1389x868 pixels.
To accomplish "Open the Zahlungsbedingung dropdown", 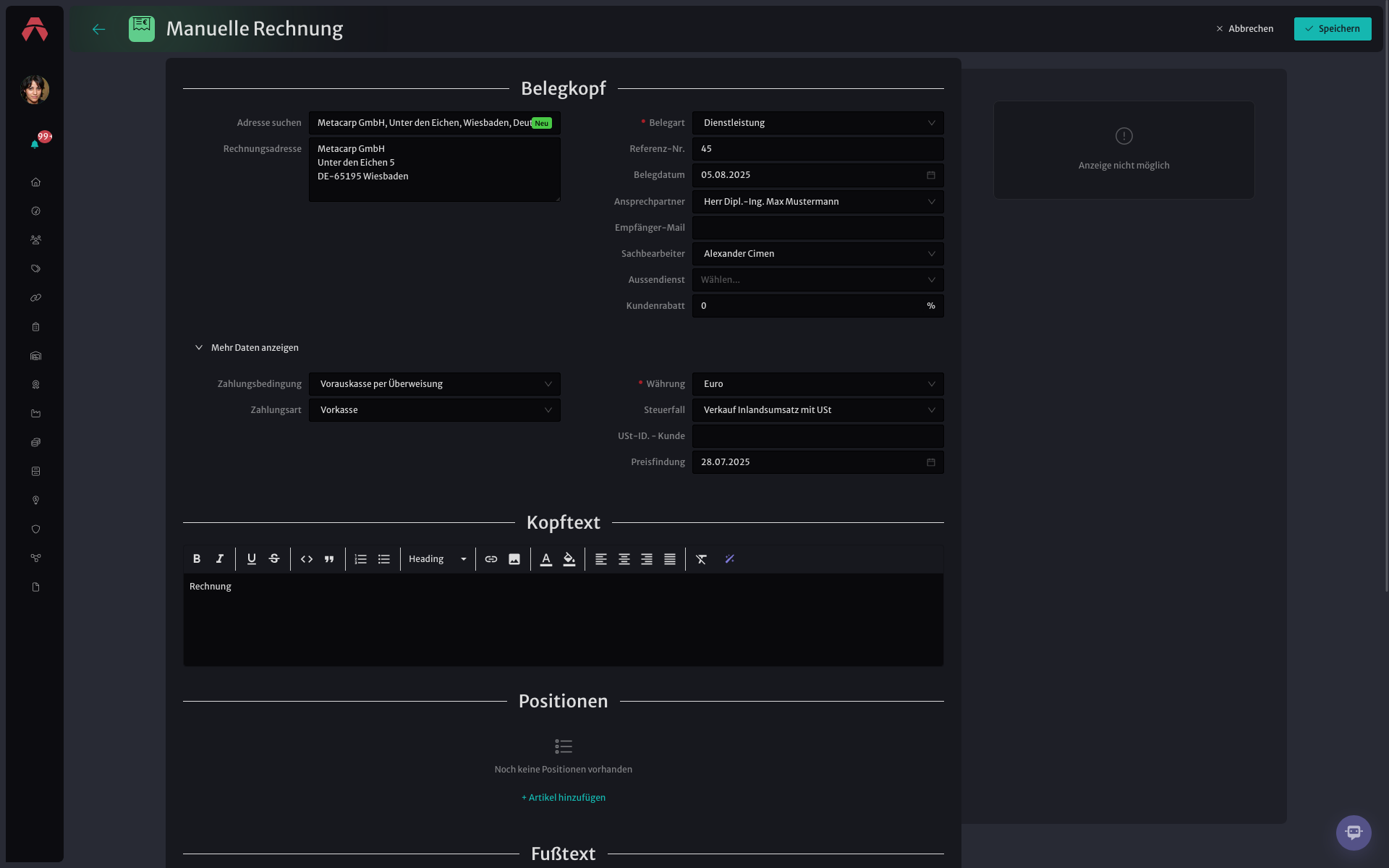I will (434, 384).
